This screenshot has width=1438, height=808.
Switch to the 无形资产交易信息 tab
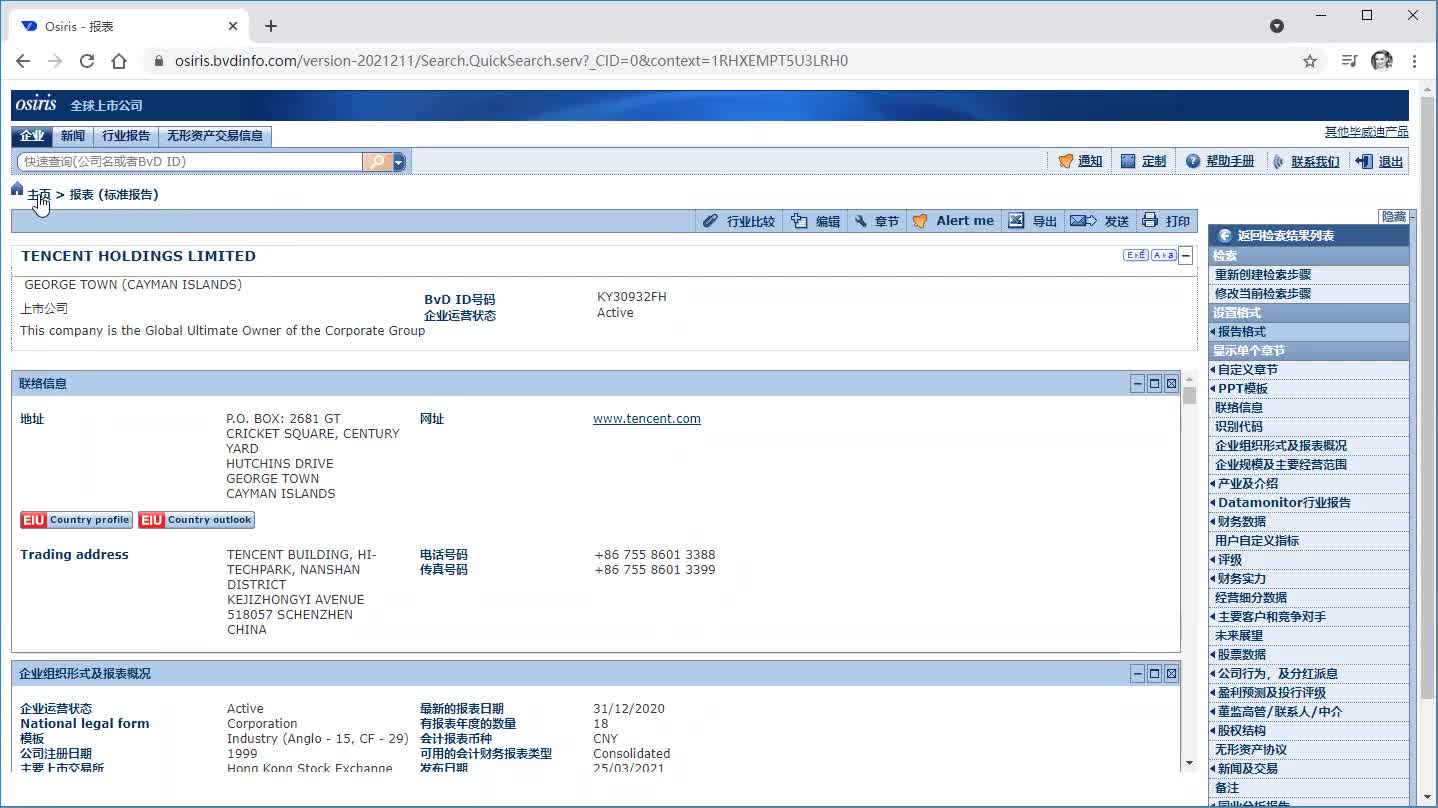tap(215, 136)
